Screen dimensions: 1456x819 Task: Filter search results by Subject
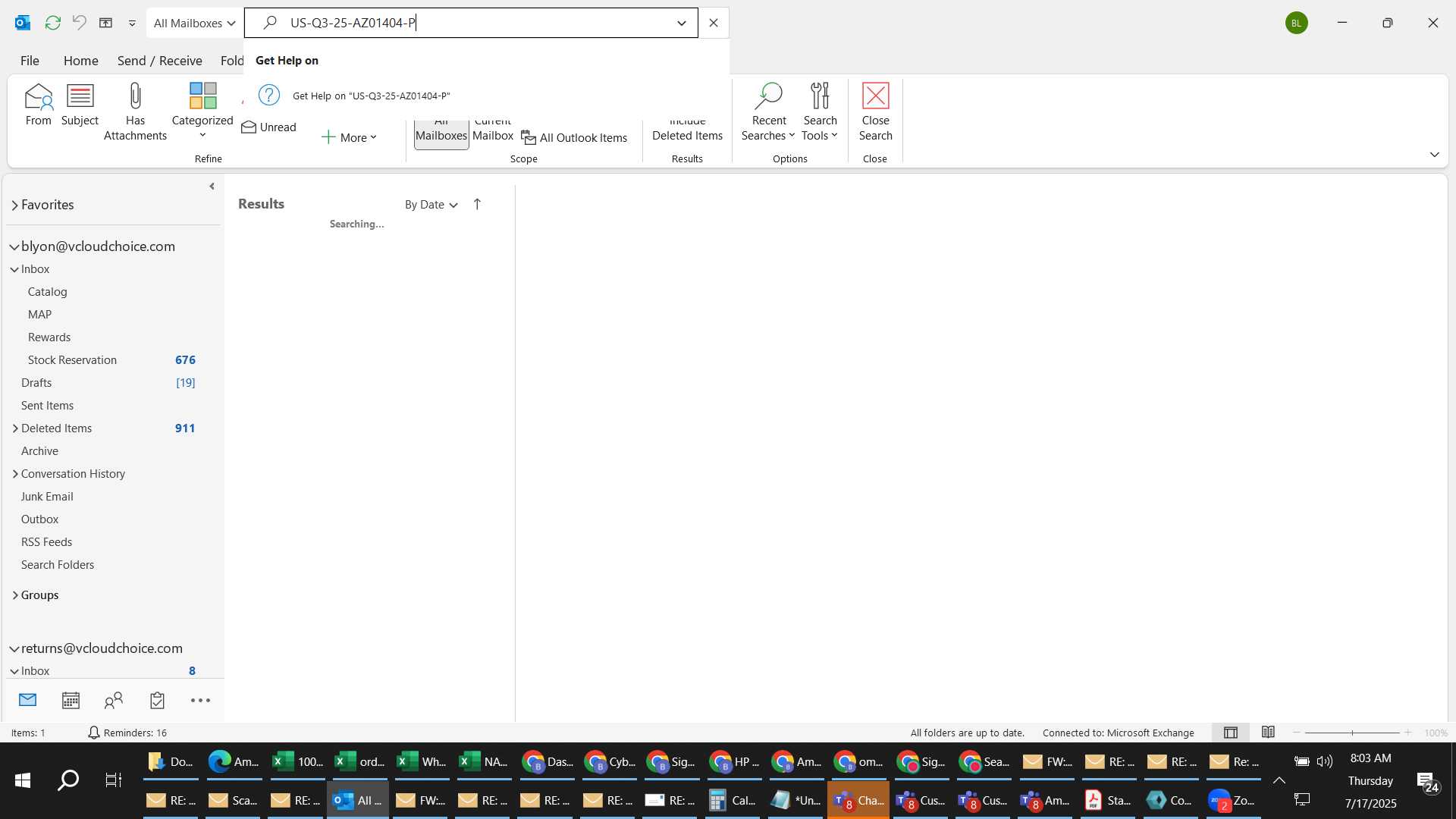coord(80,105)
